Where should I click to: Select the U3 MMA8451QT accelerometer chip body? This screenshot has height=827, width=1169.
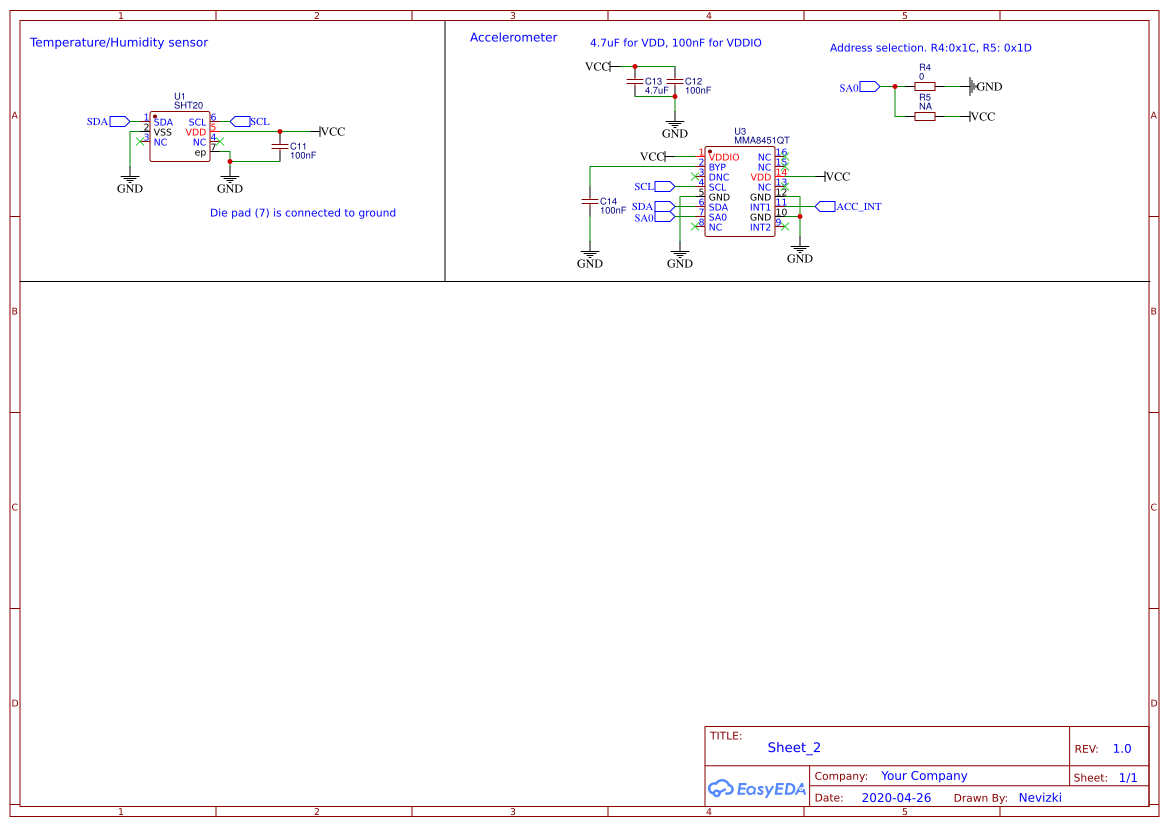click(x=740, y=192)
